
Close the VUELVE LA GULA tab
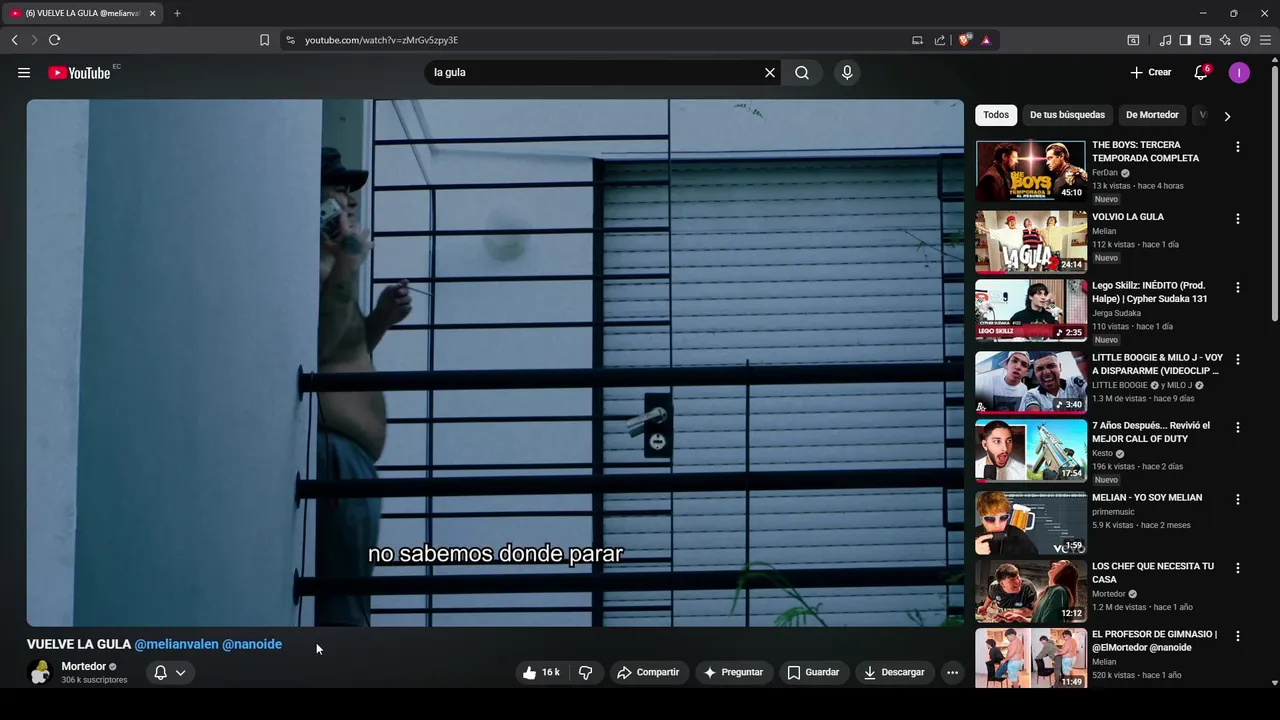tap(152, 13)
